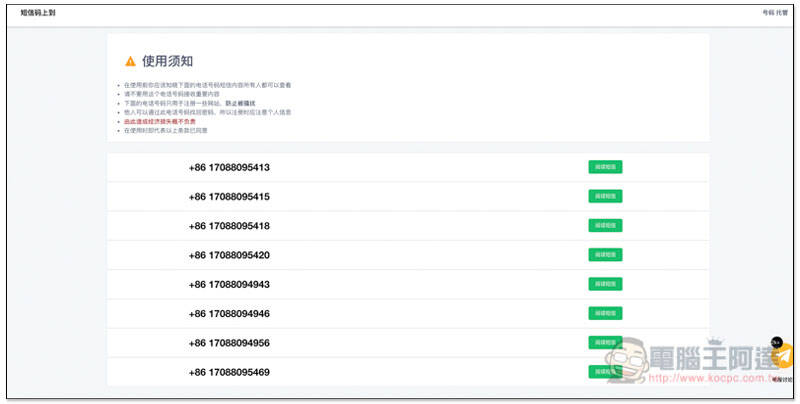Image resolution: width=800 pixels, height=404 pixels.
Task: Select phone number +86 17088094946
Action: (x=229, y=313)
